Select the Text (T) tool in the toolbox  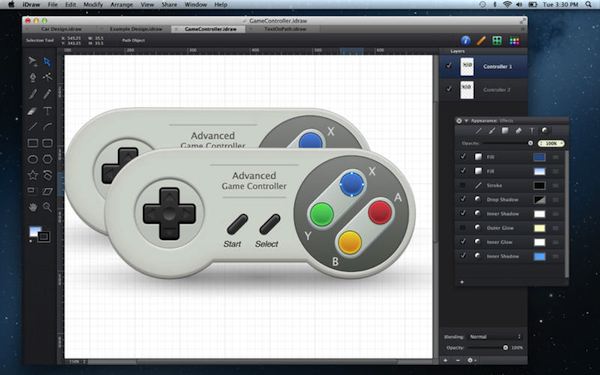(x=47, y=111)
